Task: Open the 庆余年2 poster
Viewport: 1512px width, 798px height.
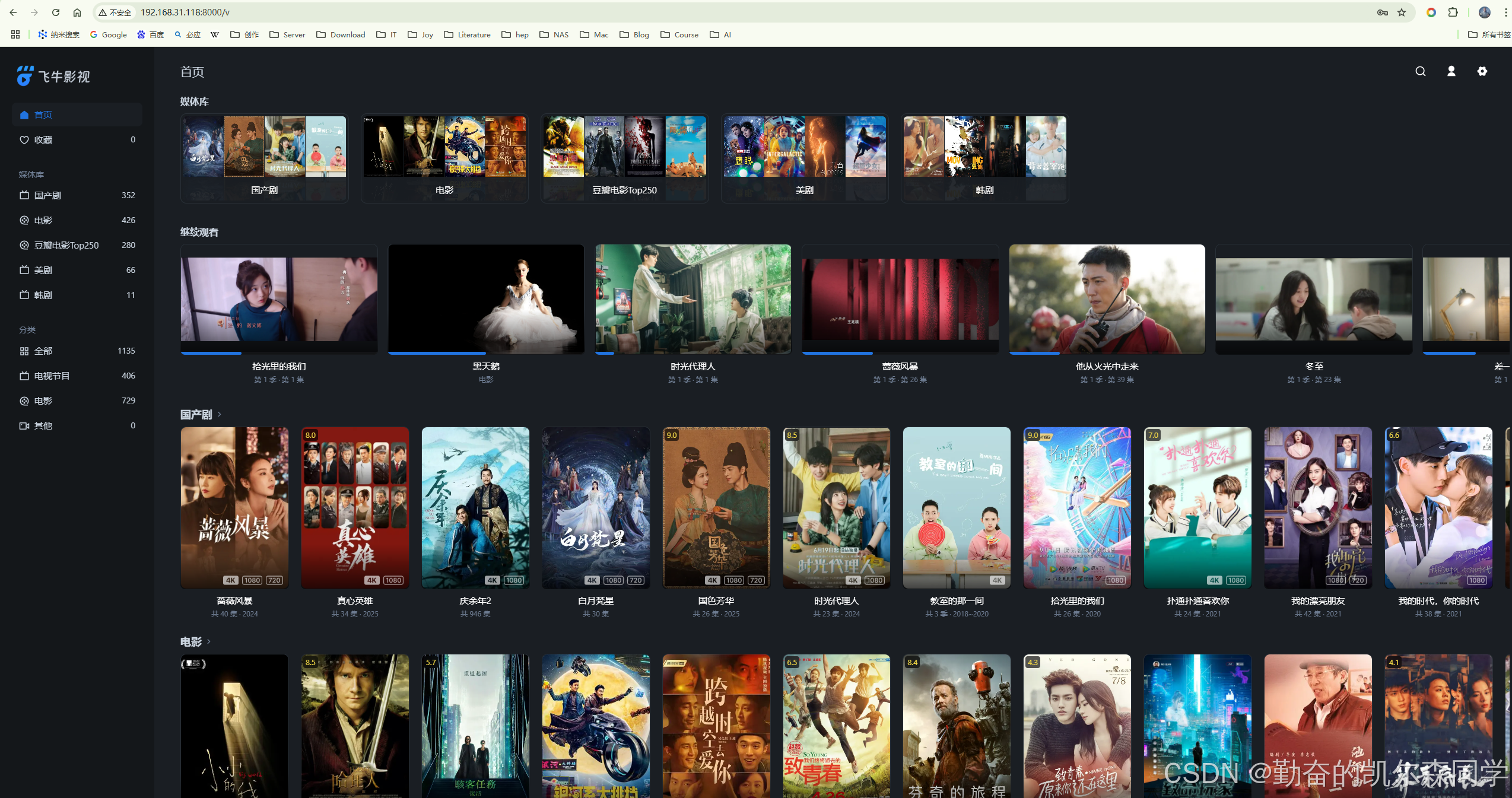Action: 475,508
